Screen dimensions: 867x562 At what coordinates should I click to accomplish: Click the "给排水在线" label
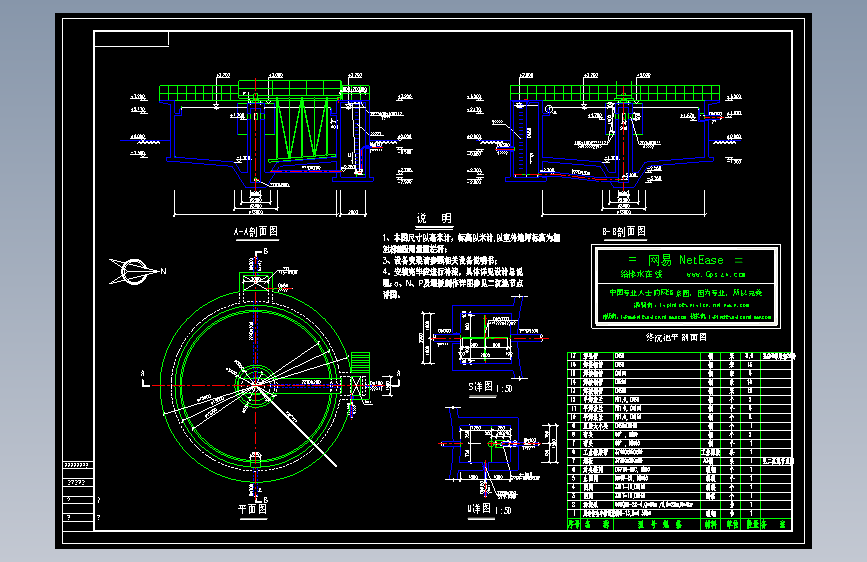click(x=641, y=274)
